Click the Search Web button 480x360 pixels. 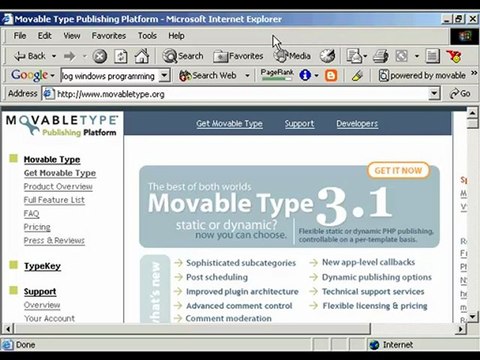(x=207, y=76)
